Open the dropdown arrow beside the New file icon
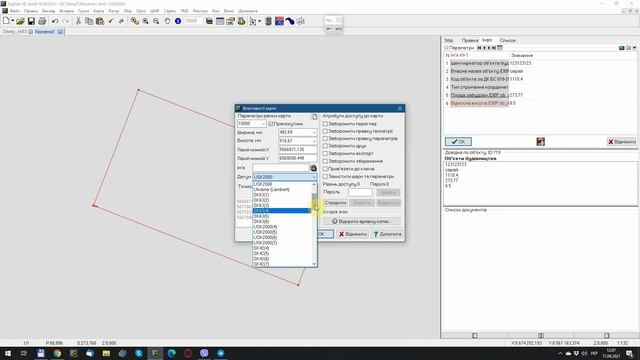640x360 pixels. [x=13, y=21]
